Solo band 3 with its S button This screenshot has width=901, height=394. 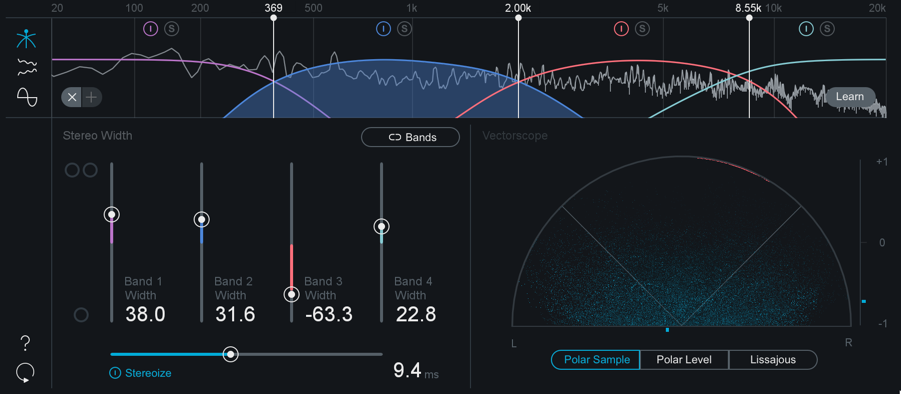[642, 29]
